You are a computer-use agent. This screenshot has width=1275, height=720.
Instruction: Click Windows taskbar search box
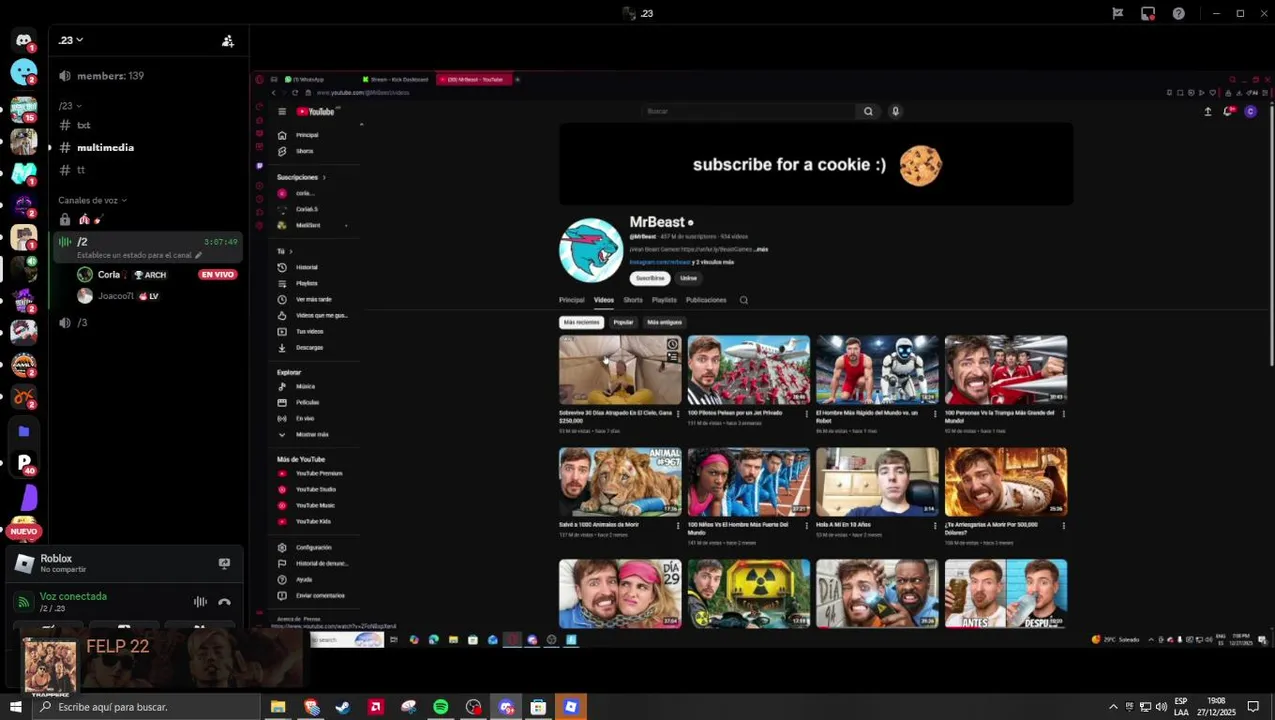[x=145, y=707]
